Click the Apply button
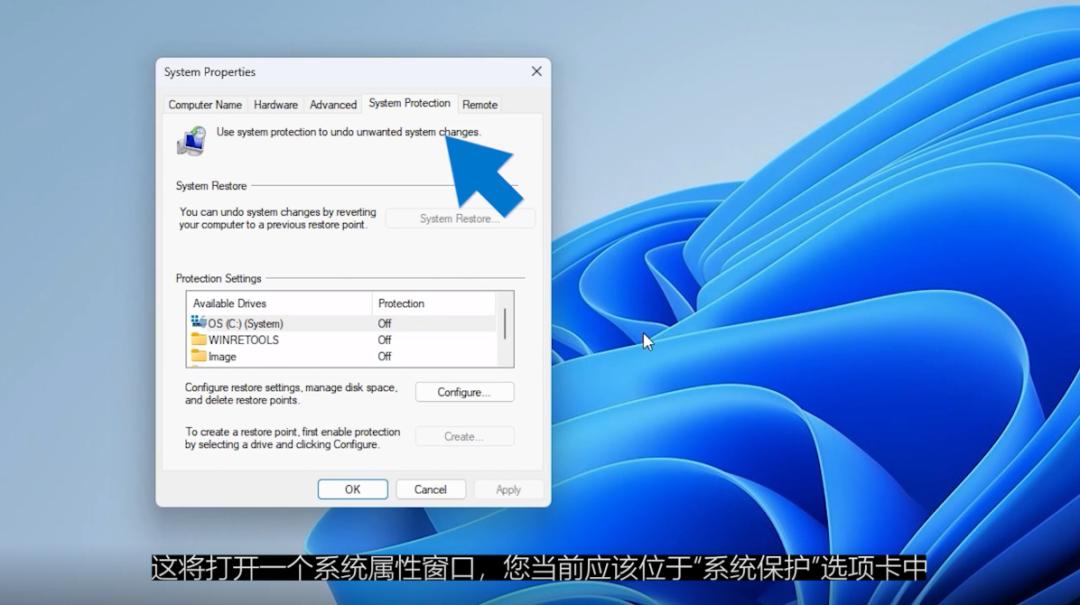Viewport: 1080px width, 605px height. click(508, 489)
